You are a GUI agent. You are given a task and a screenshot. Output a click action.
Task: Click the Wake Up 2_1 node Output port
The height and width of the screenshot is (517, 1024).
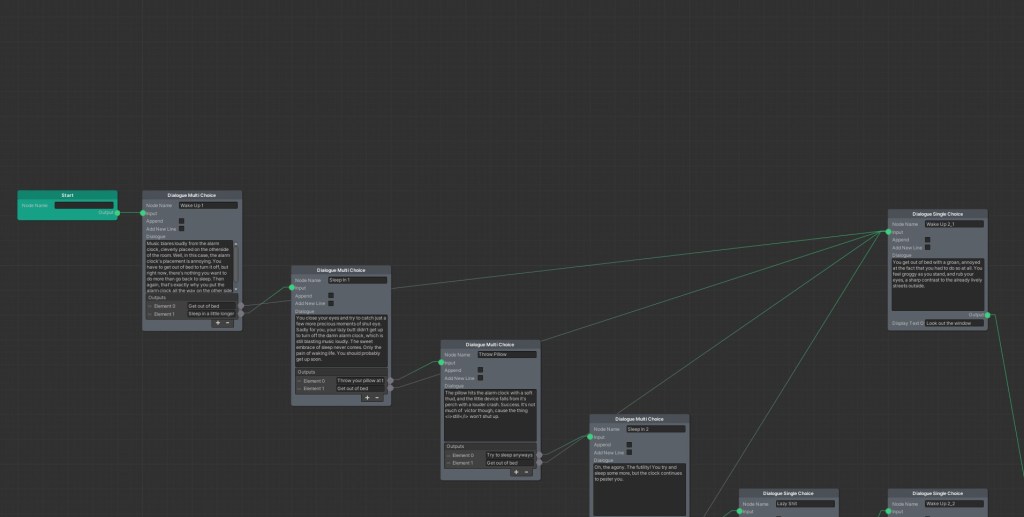click(x=987, y=315)
